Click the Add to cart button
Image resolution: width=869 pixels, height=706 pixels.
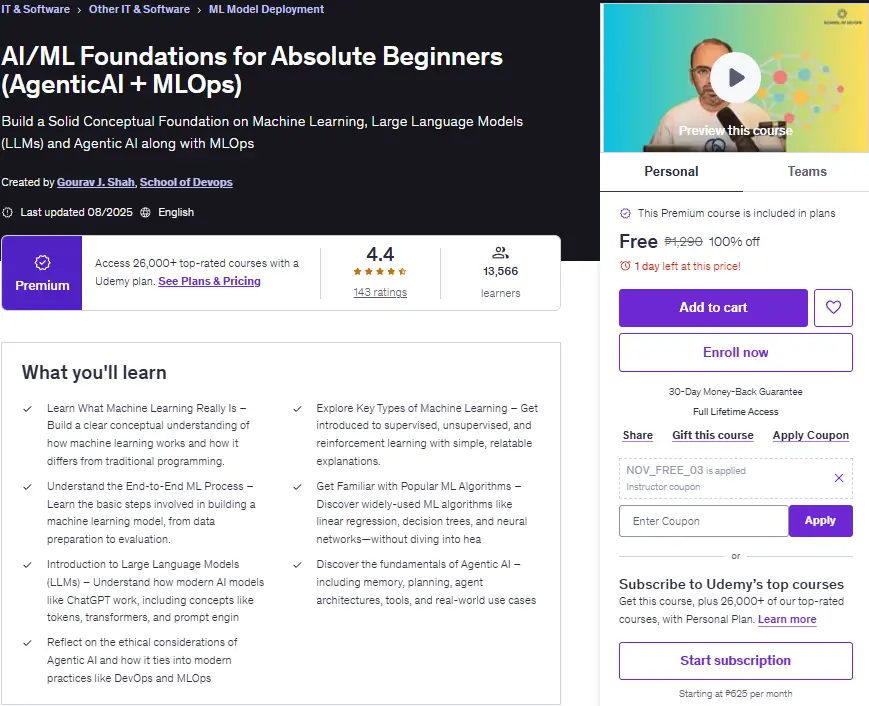pyautogui.click(x=713, y=308)
